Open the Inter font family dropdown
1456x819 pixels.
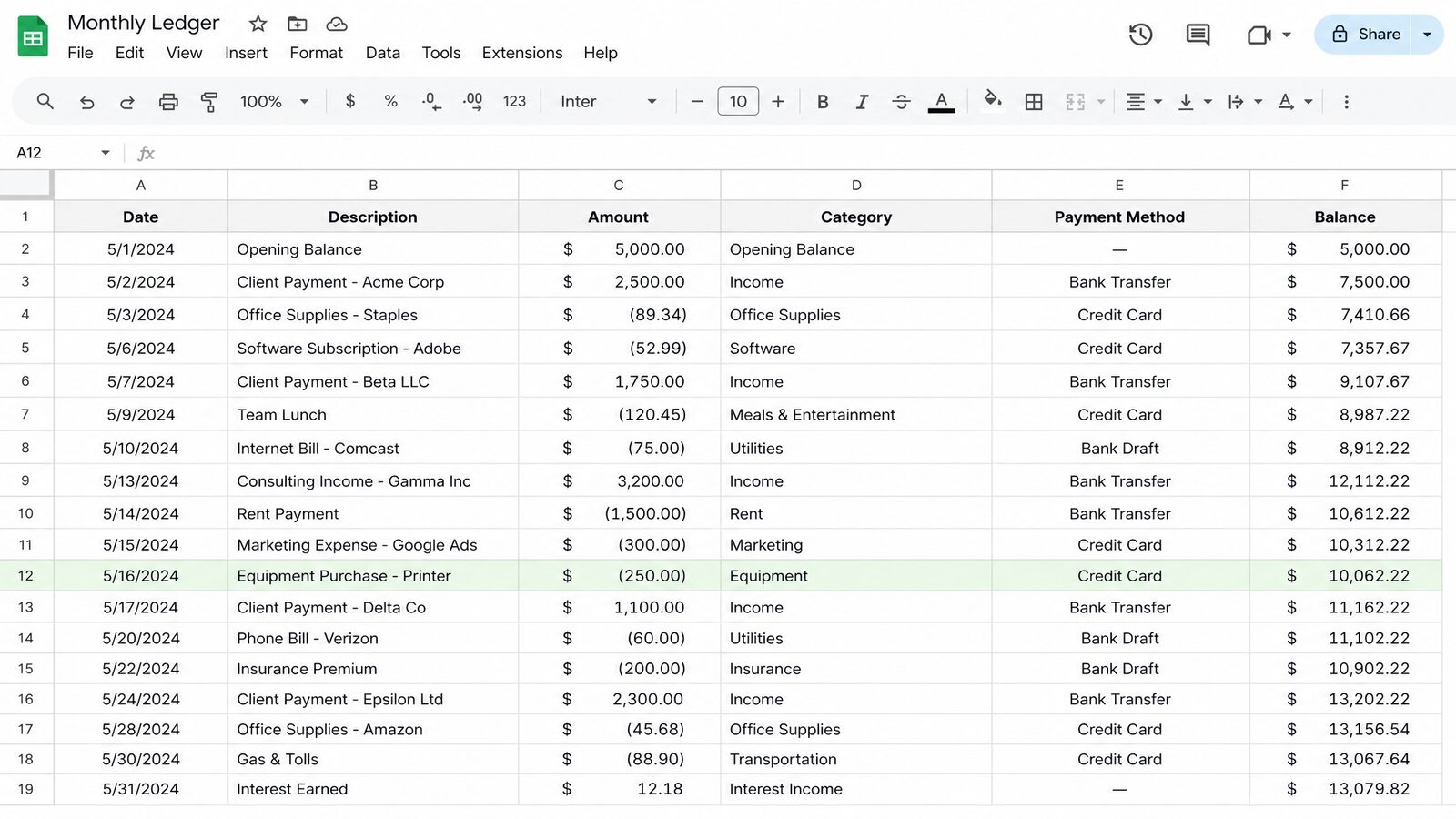click(608, 101)
